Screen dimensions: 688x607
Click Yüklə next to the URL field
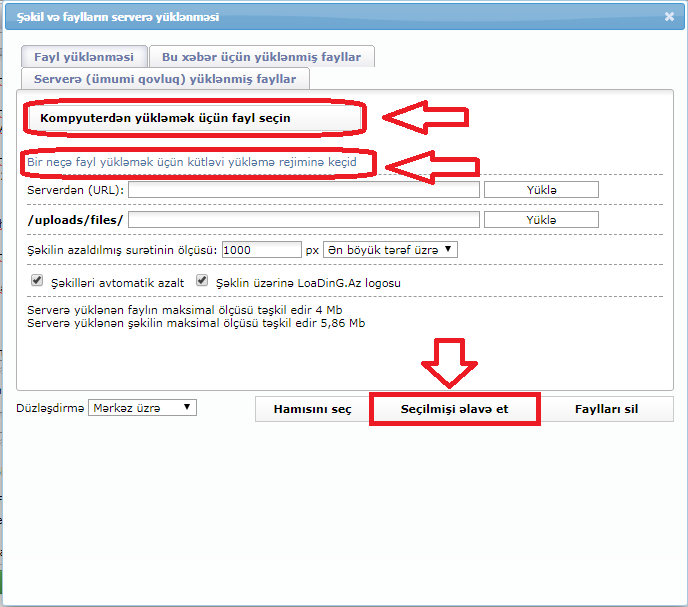click(x=541, y=190)
